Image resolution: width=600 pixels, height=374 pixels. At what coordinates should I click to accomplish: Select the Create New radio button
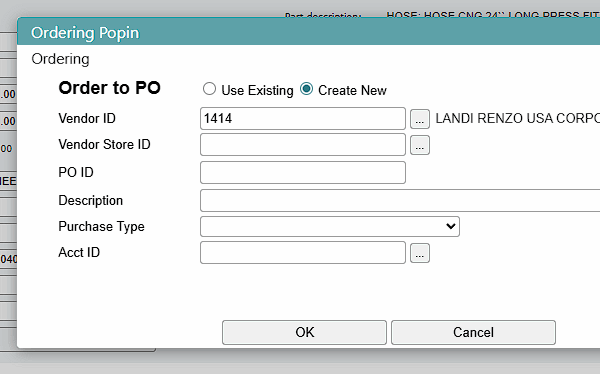307,89
